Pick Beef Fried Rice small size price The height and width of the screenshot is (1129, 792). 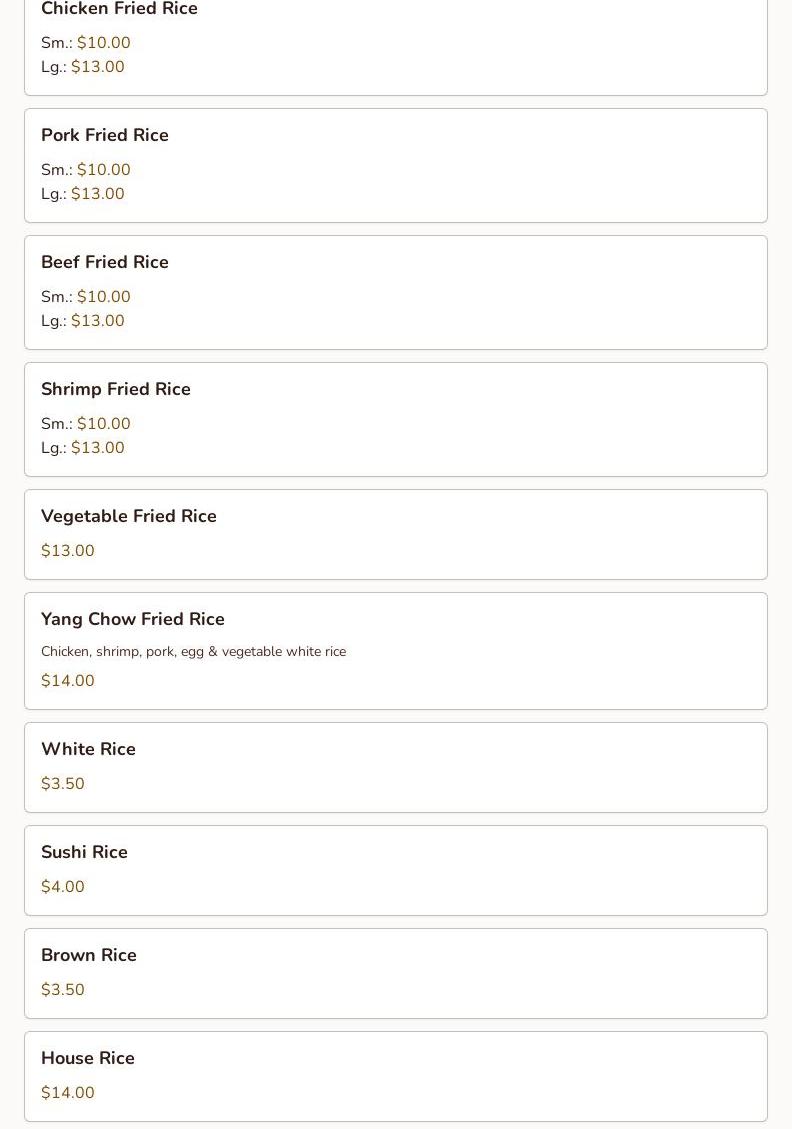coord(103,297)
